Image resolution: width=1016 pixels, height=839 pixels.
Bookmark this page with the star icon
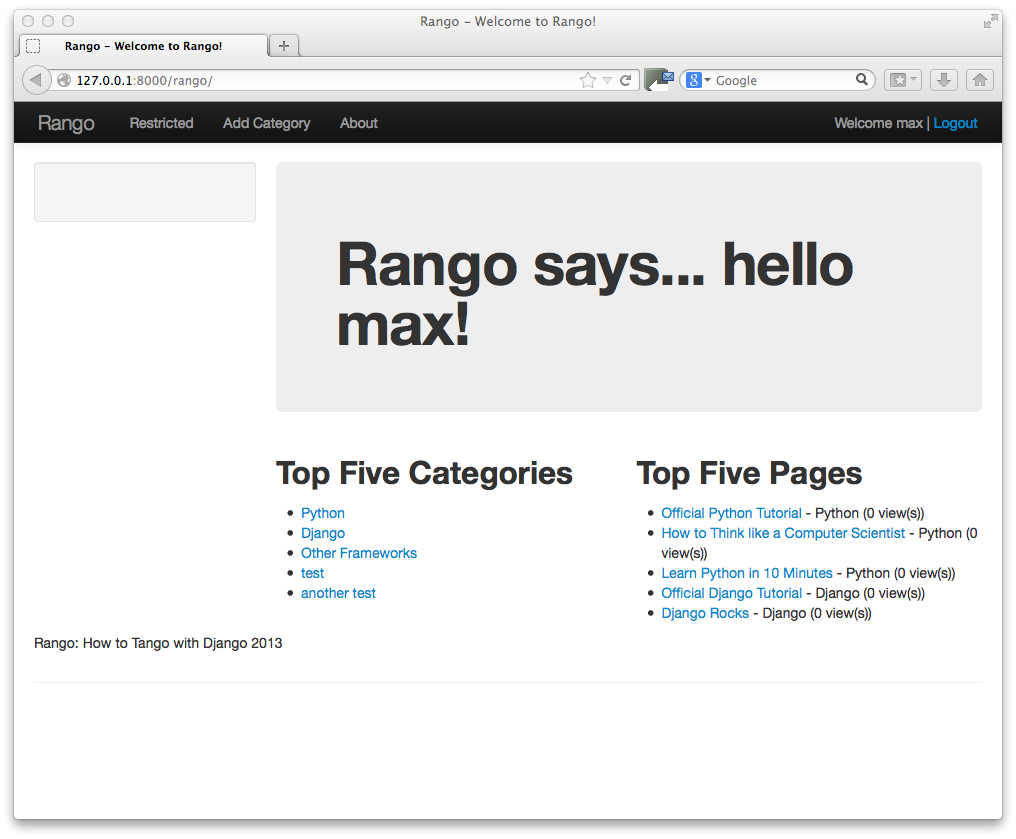(x=588, y=80)
